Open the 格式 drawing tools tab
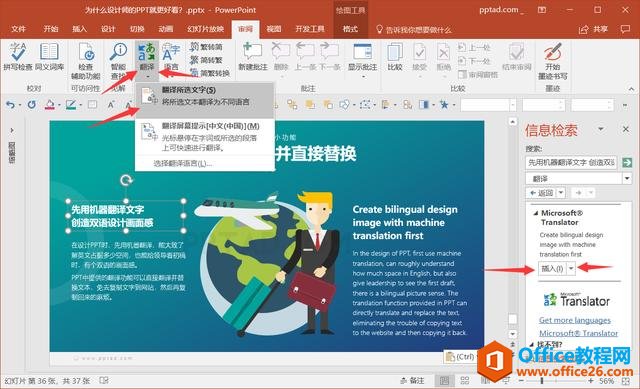The height and width of the screenshot is (389, 640). [x=350, y=29]
